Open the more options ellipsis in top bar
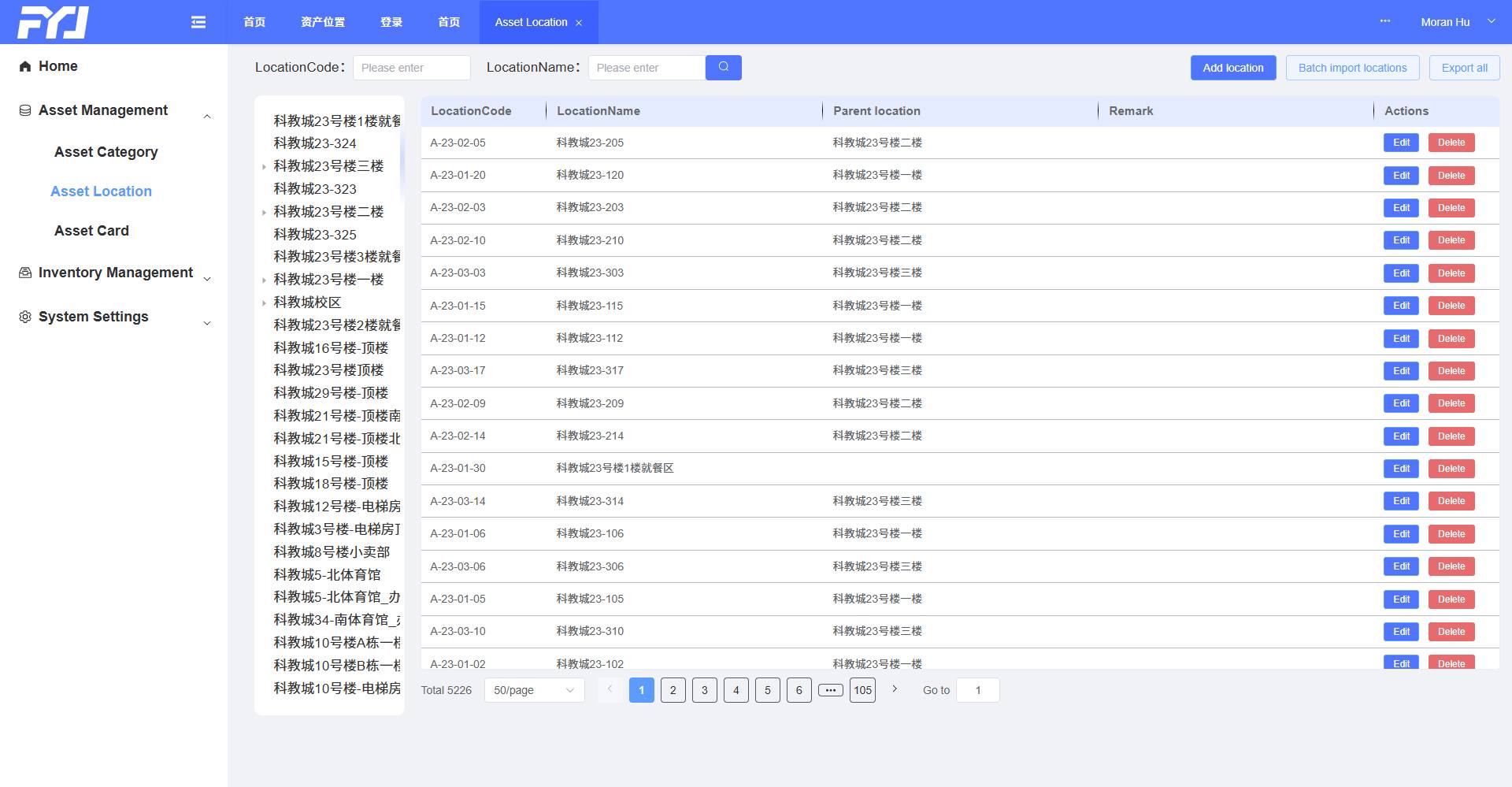This screenshot has height=787, width=1512. point(1384,21)
